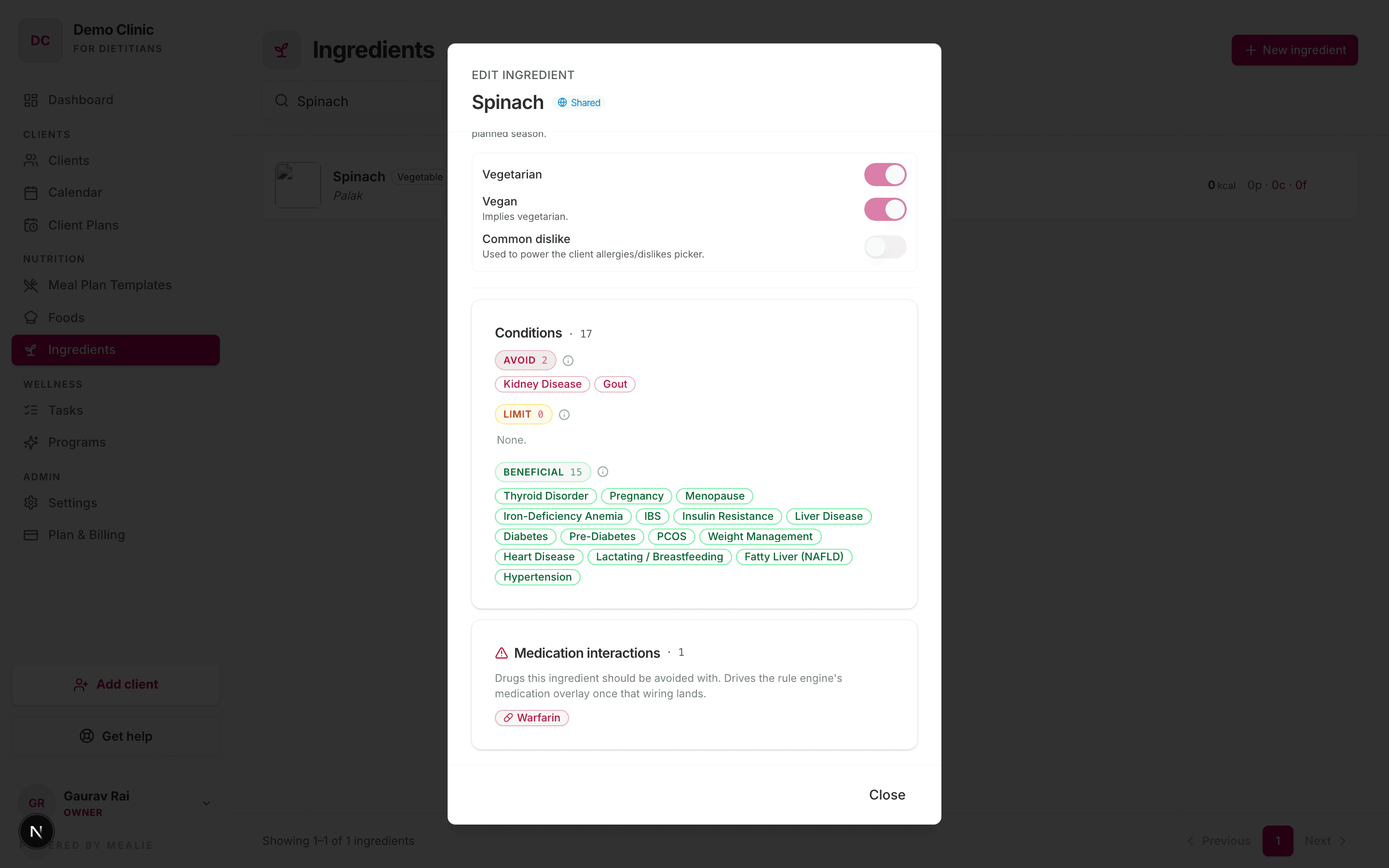Click the search magnifier icon

point(281,101)
